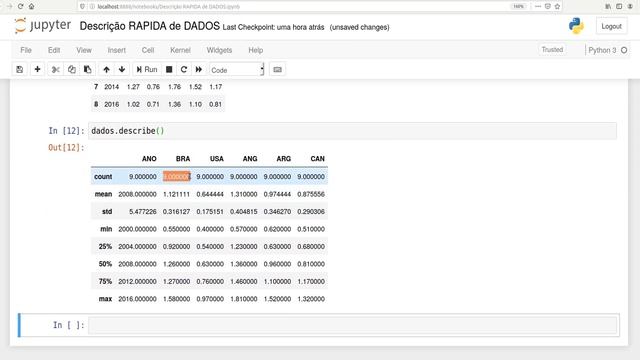Click the kernel idle indicator circle

[624, 50]
